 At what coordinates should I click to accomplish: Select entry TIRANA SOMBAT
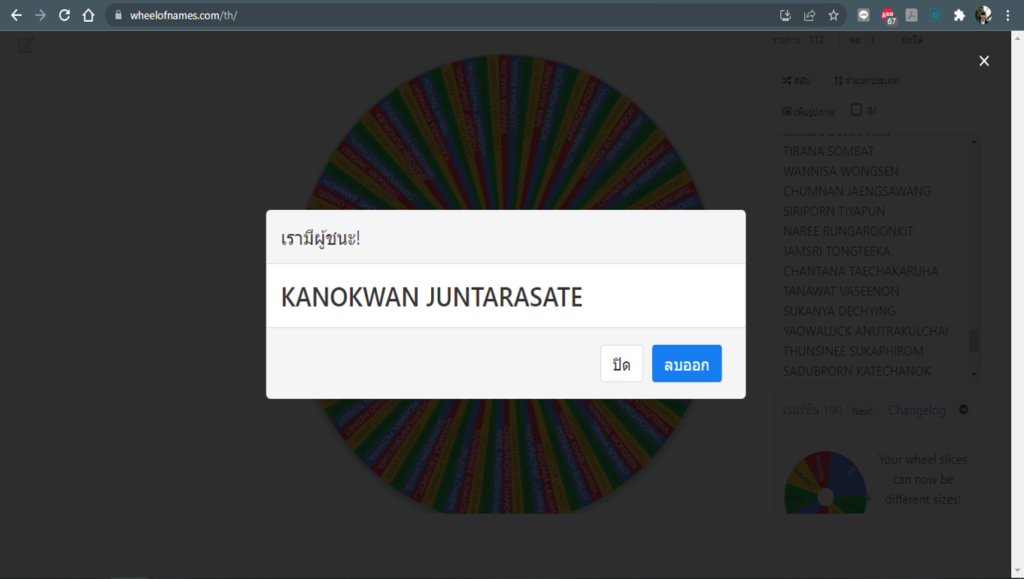828,151
